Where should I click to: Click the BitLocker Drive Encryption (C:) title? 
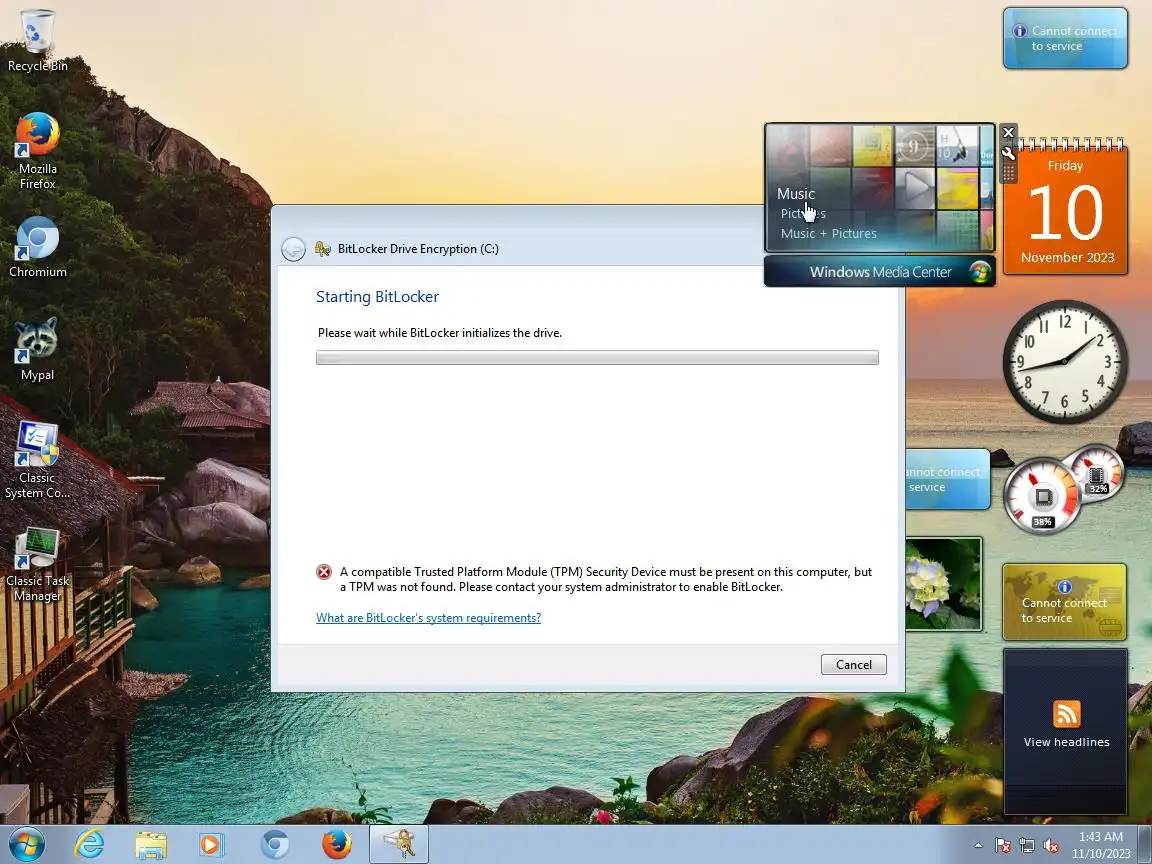pos(418,249)
